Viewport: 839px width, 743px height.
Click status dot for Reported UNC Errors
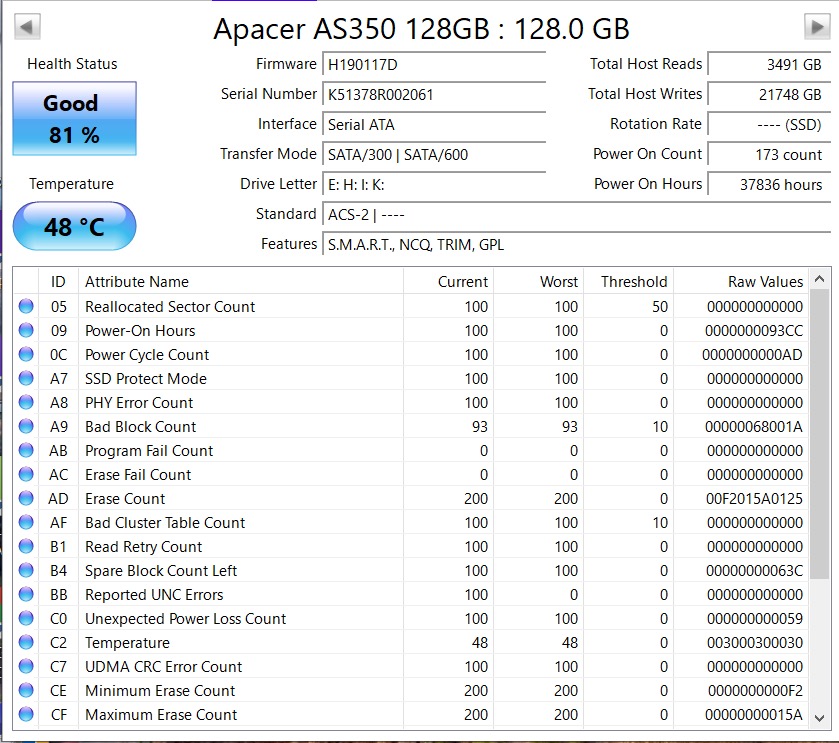(26, 594)
